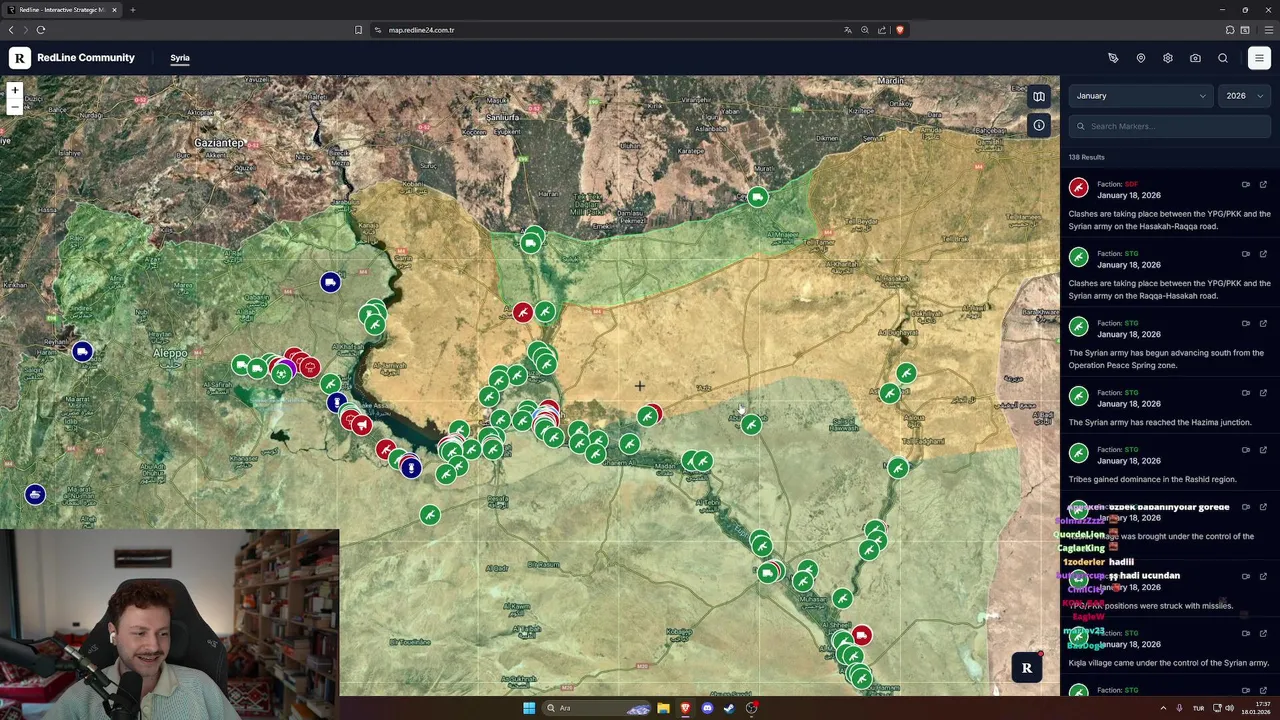Zoom out the map with minus button
Image resolution: width=1280 pixels, height=720 pixels.
point(15,106)
